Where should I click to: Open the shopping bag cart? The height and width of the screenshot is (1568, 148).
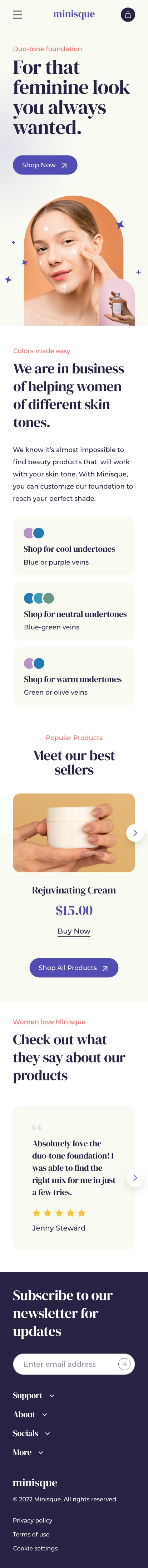pos(127,15)
